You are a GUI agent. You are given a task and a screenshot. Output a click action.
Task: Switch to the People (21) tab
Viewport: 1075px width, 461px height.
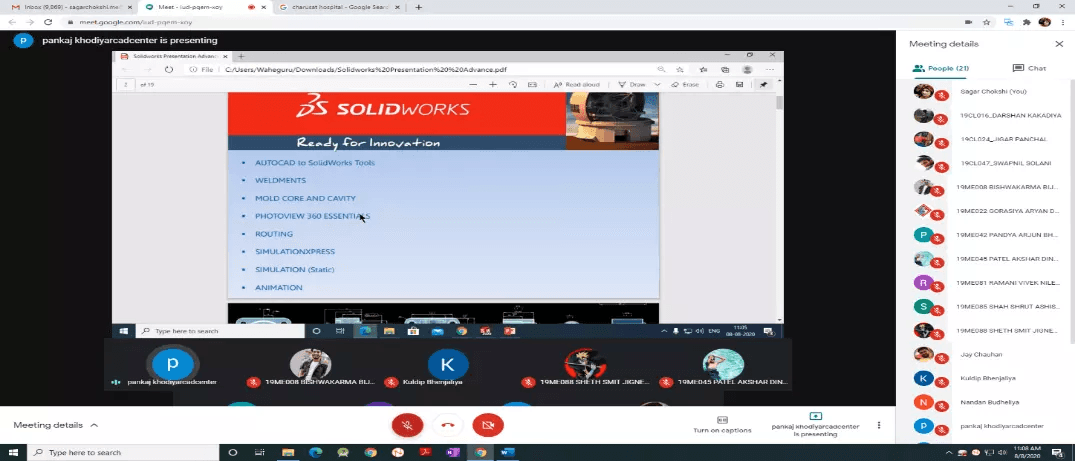941,69
